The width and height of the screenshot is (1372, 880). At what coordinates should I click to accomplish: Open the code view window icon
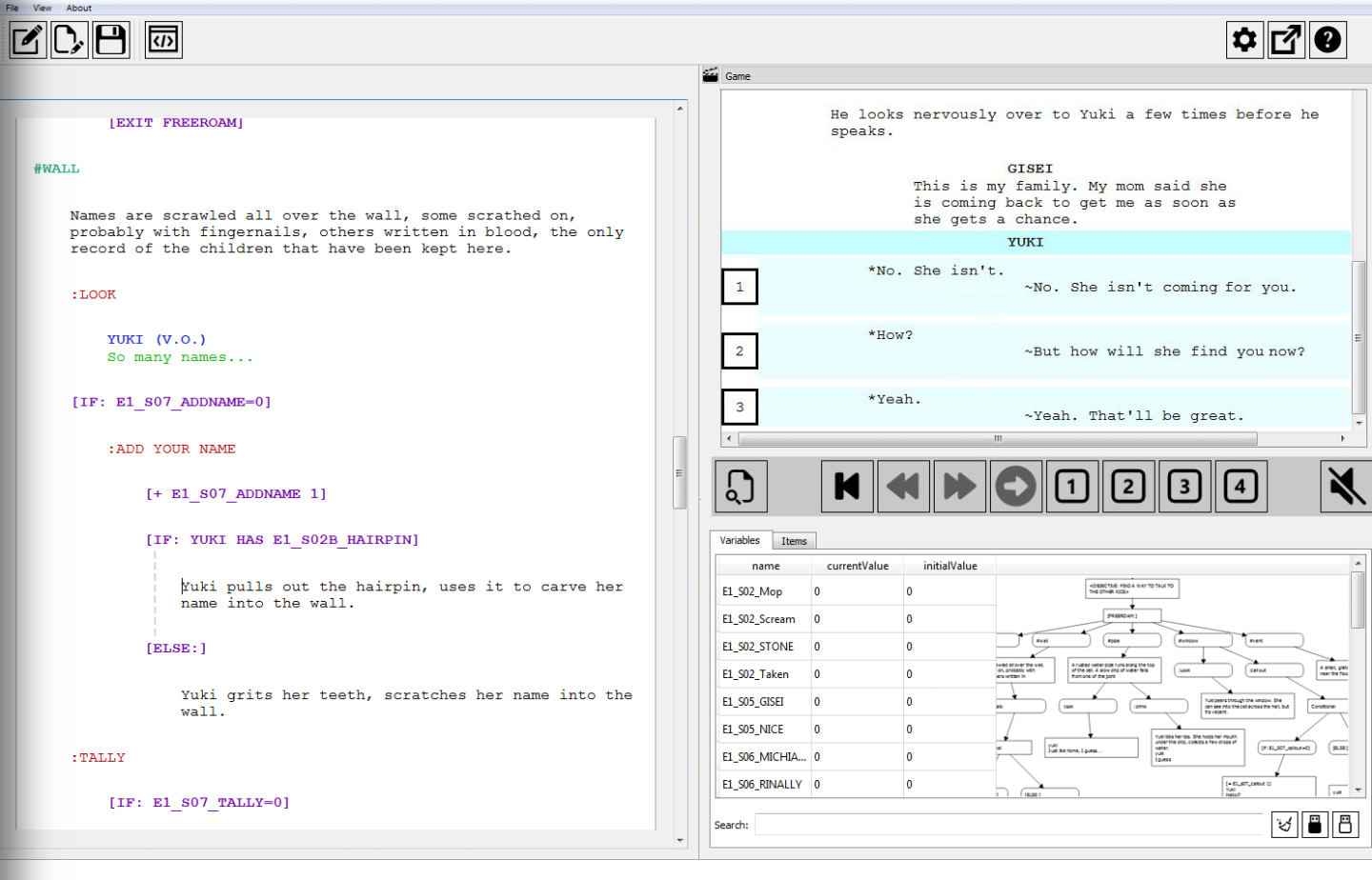point(164,40)
